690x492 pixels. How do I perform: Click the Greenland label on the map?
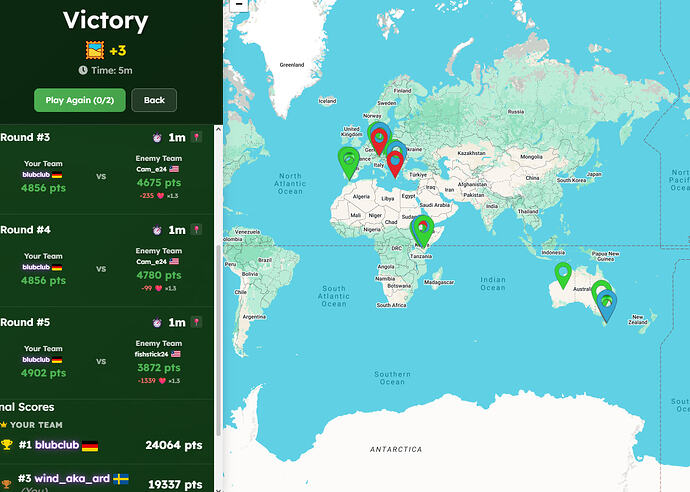(x=292, y=65)
